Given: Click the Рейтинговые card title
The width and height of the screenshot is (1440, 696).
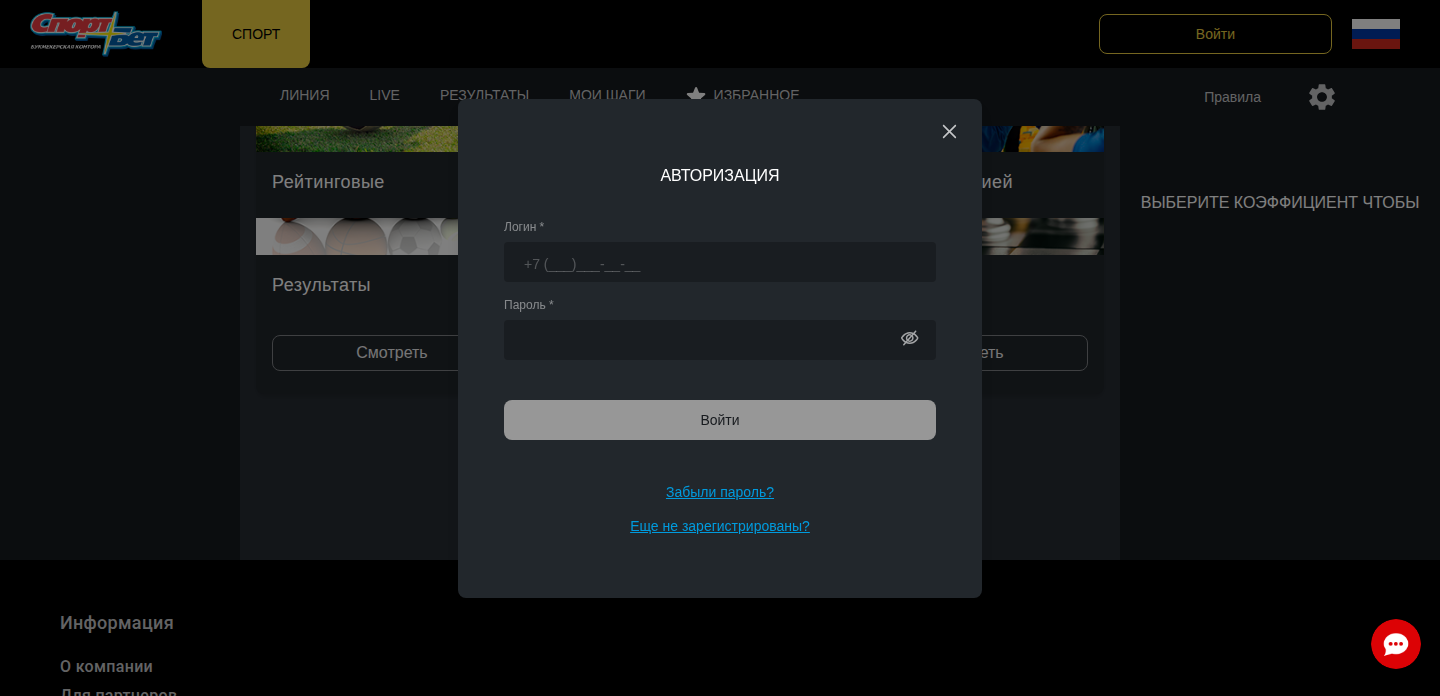Looking at the screenshot, I should coord(328,182).
